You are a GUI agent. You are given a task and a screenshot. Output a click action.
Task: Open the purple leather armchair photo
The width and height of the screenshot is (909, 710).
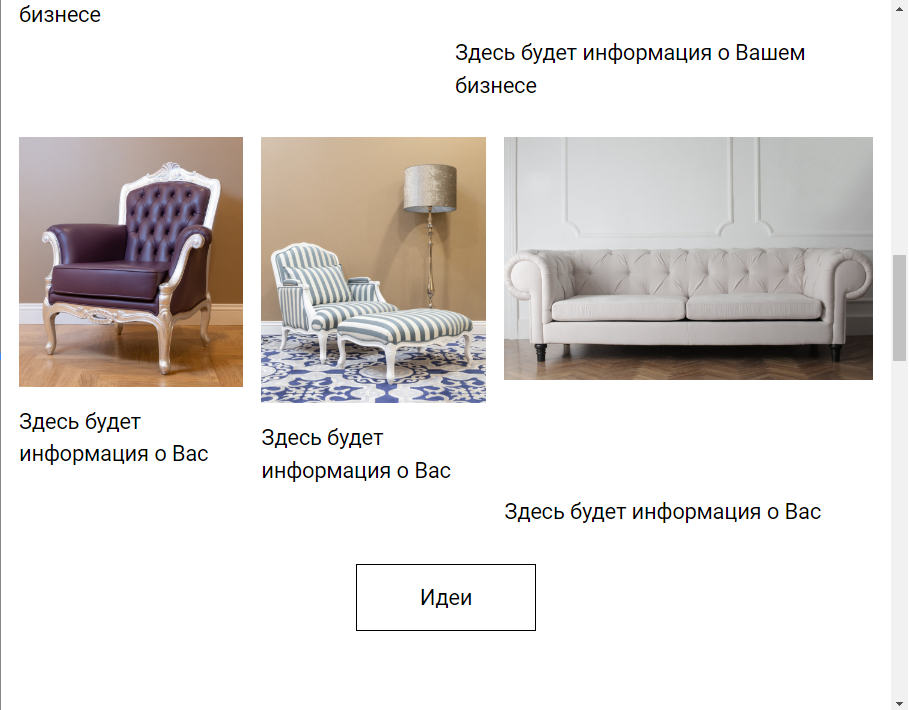[x=131, y=261]
